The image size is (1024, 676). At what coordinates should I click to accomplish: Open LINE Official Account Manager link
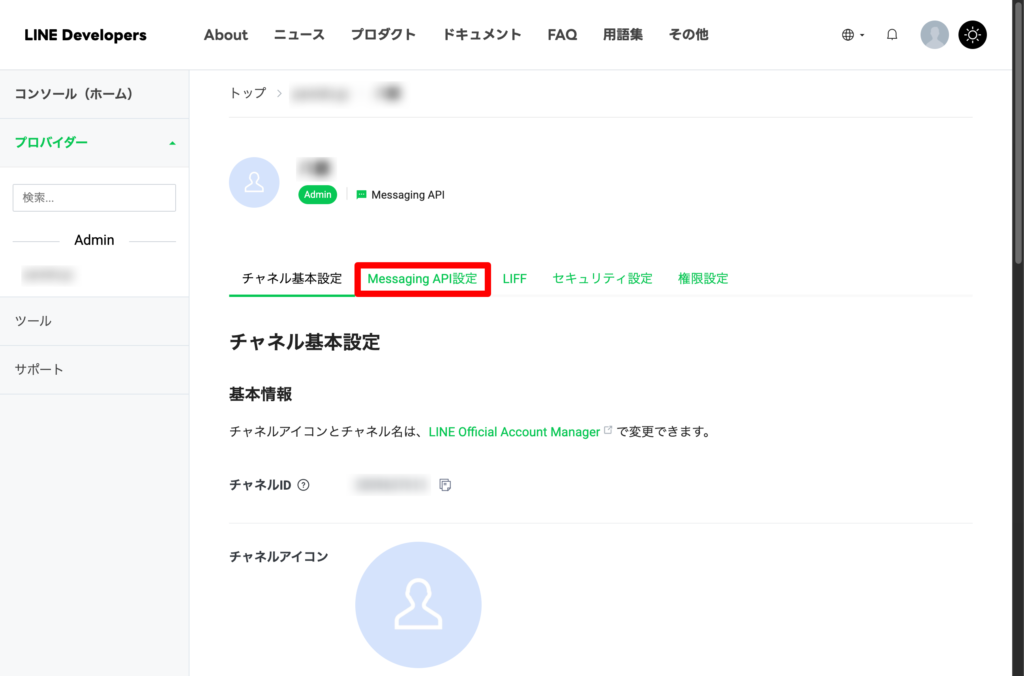pos(514,432)
